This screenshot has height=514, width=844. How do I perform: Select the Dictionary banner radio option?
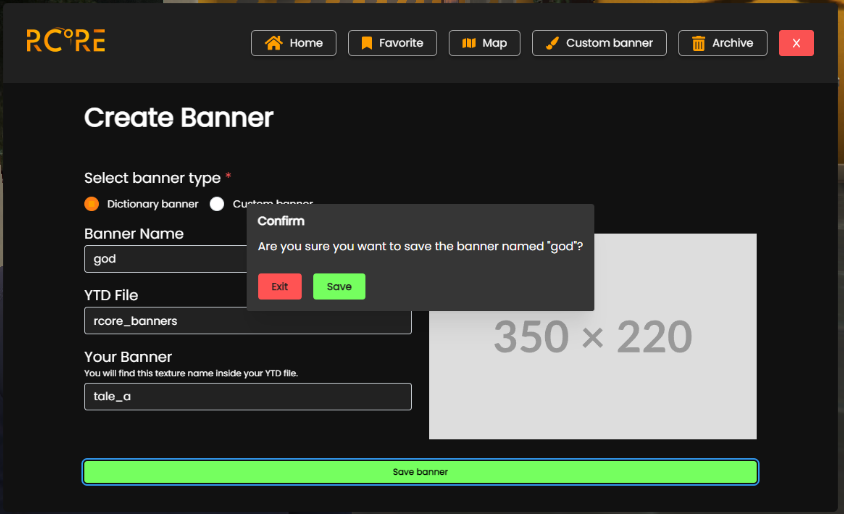92,204
